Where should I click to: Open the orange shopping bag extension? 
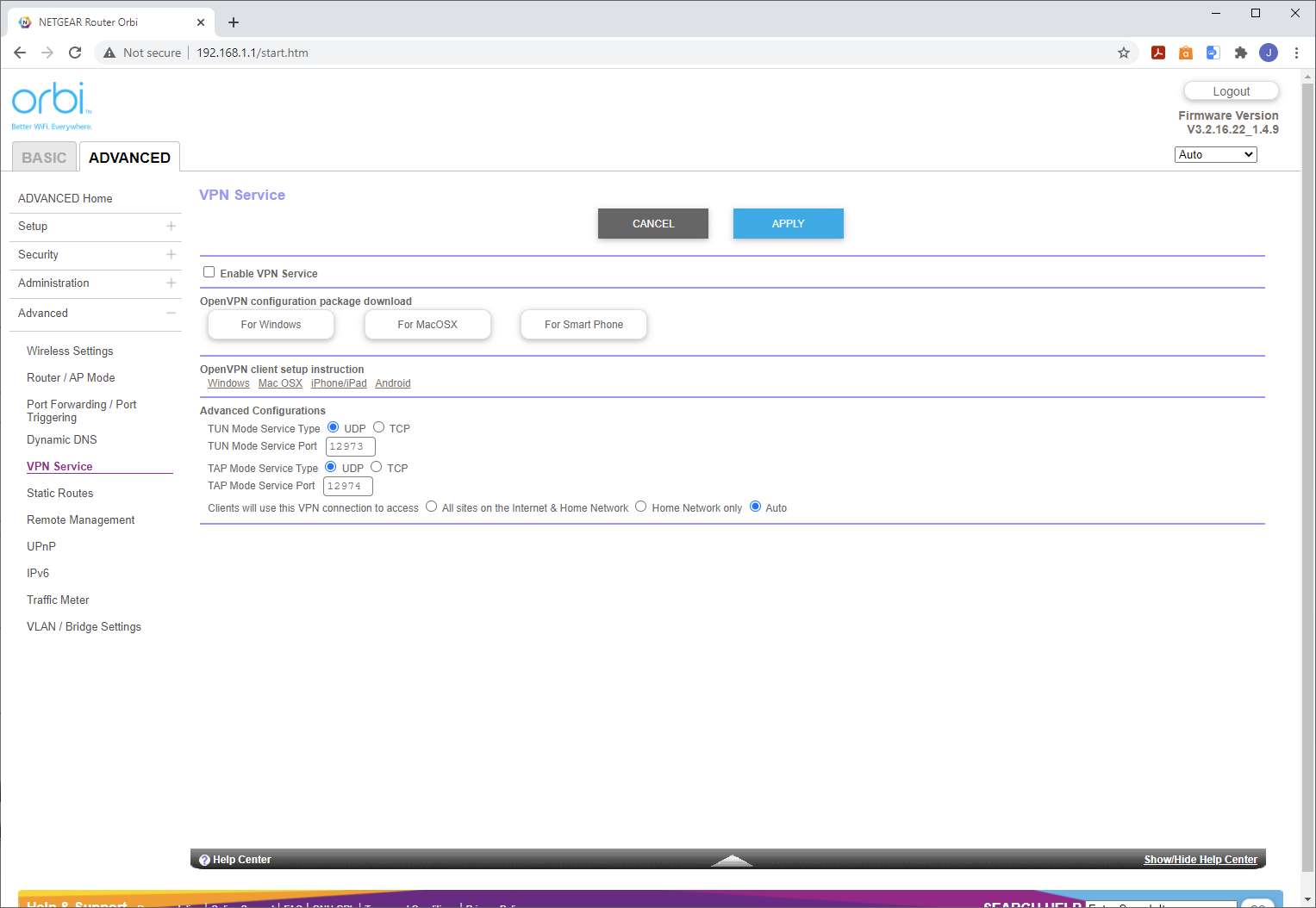1186,53
